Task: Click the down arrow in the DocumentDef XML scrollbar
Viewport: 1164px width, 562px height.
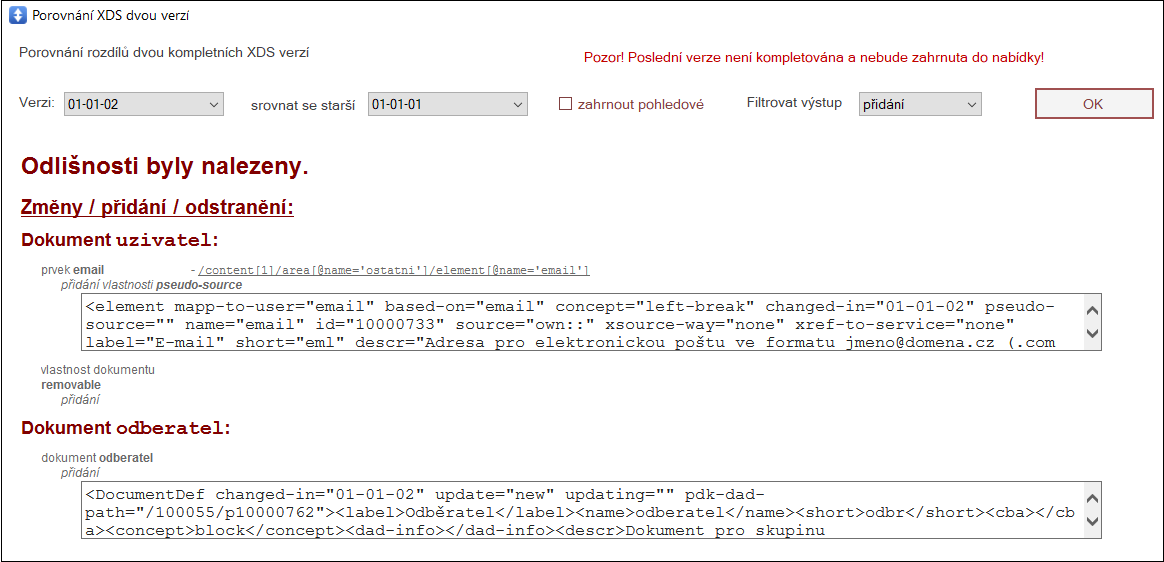Action: 1091,523
